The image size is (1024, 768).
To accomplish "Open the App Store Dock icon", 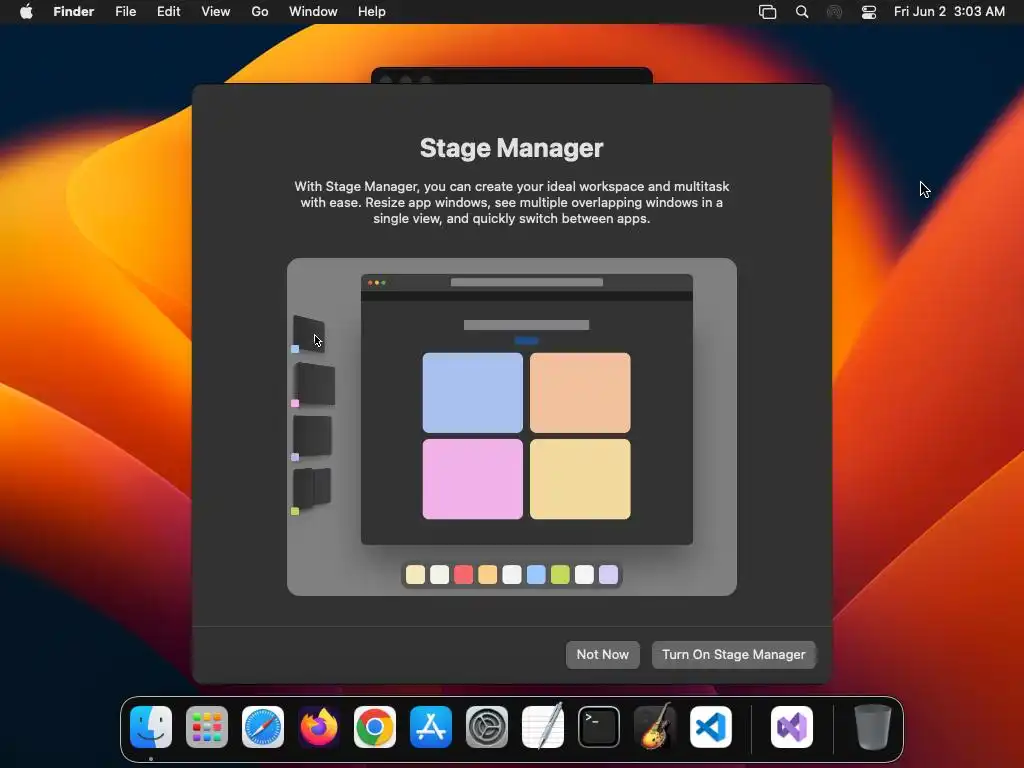I will (431, 727).
